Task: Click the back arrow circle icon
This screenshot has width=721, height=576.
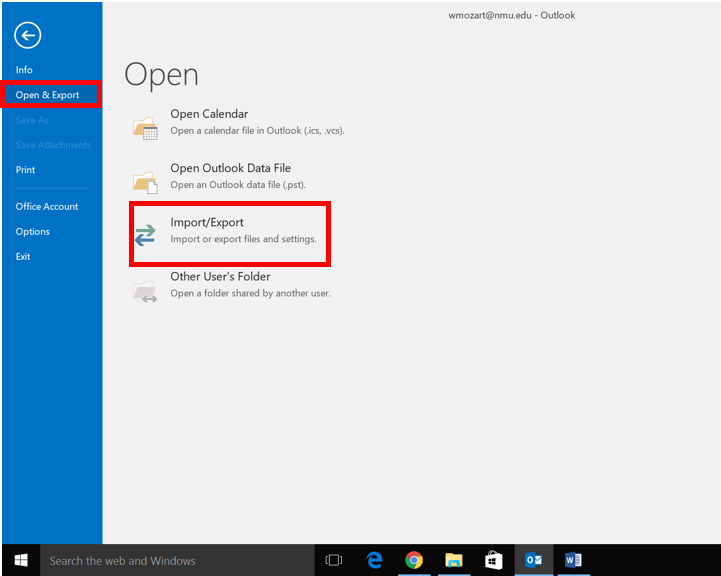Action: pos(28,35)
